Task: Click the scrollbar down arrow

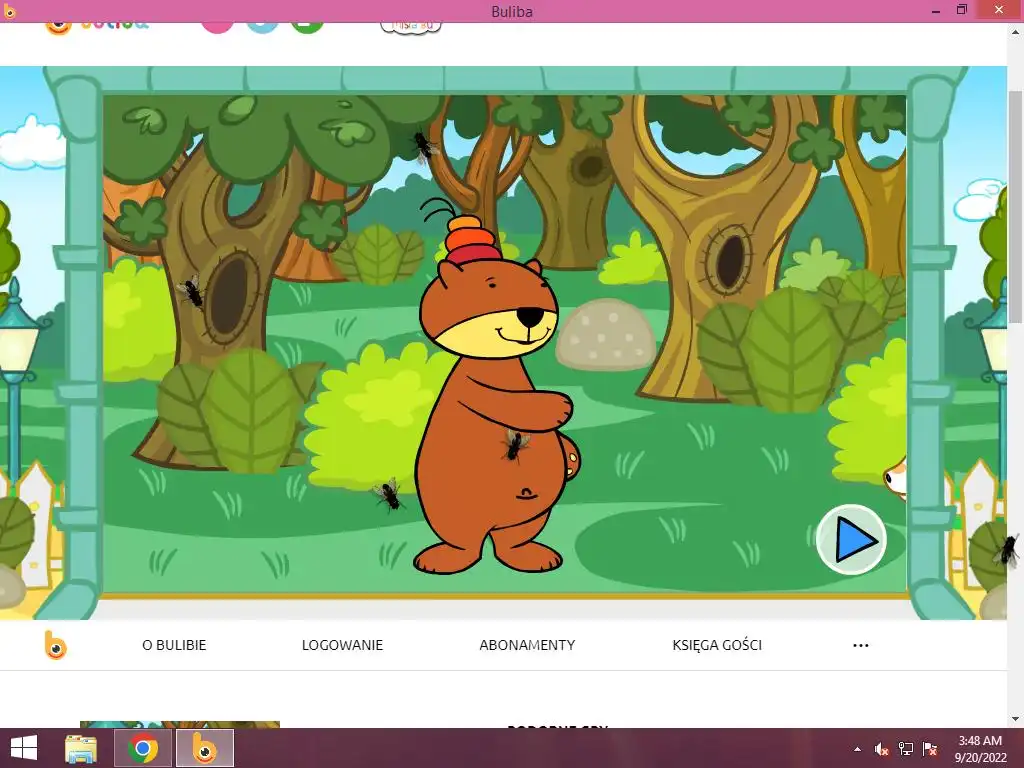Action: (1016, 719)
